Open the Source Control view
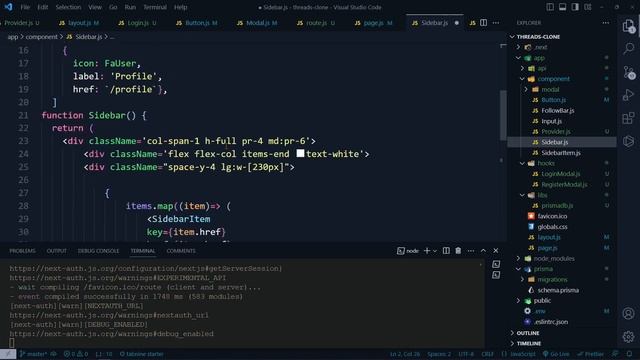Viewport: 640px width, 360px height. [x=629, y=72]
